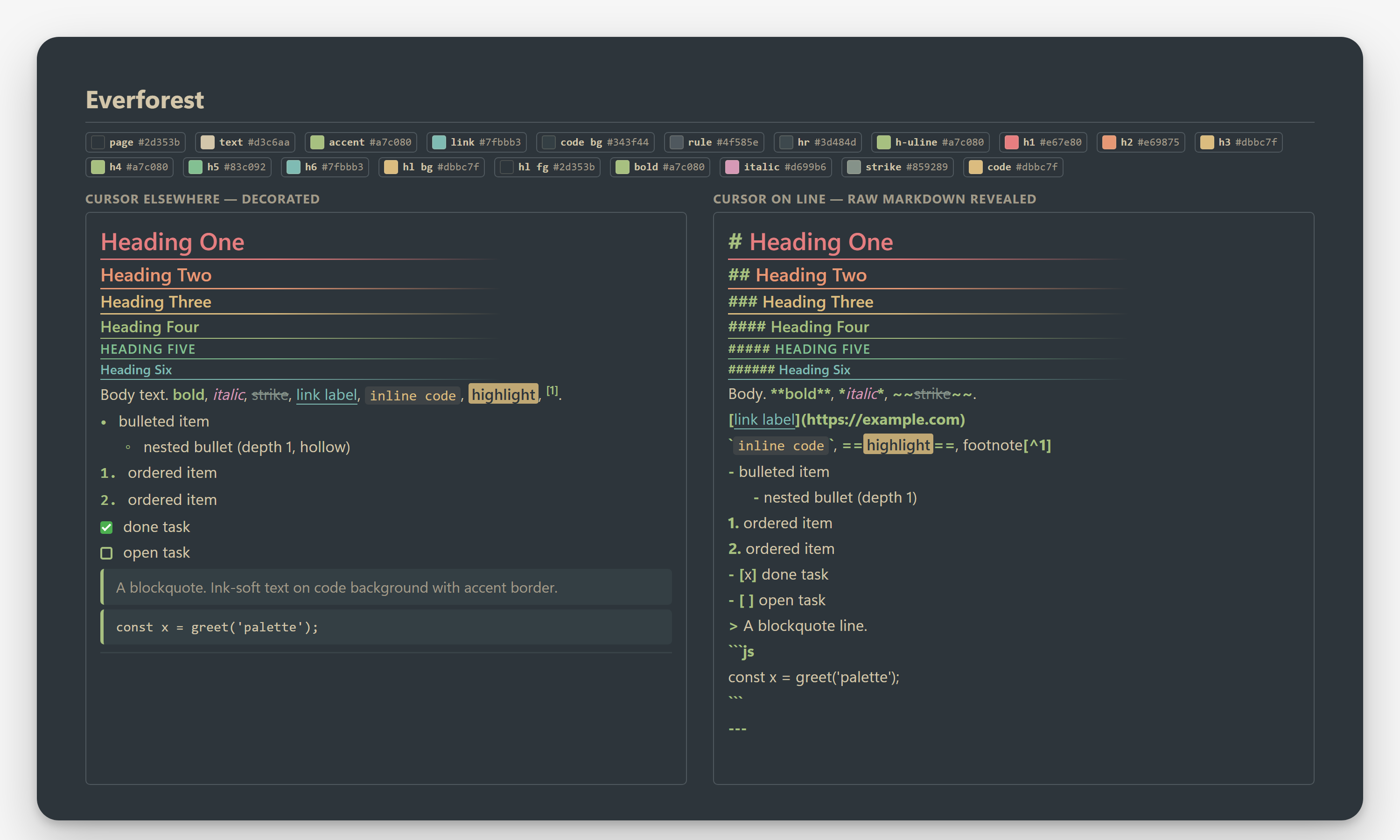This screenshot has height=840, width=1400.
Task: Click the link label in raw markdown pane
Action: click(x=764, y=420)
